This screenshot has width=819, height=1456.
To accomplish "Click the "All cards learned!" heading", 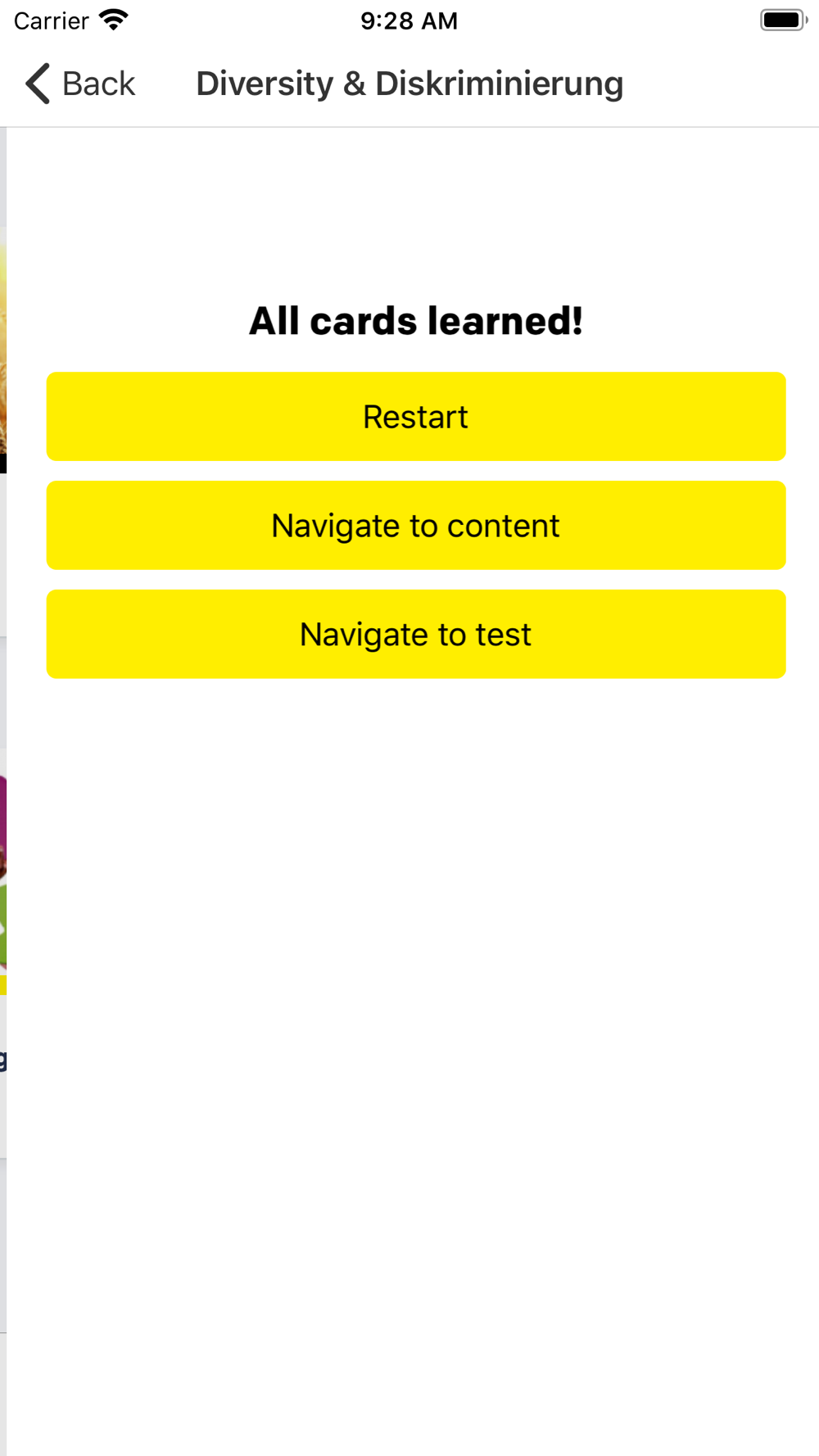I will click(x=416, y=320).
